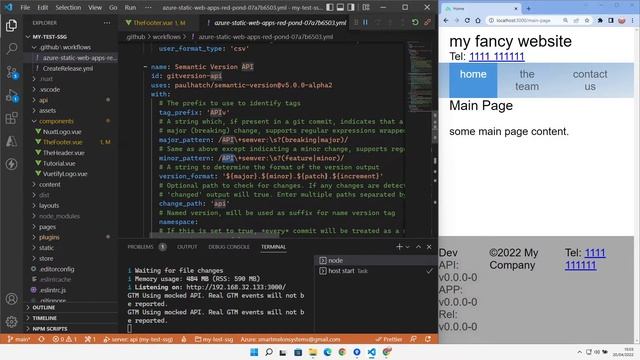640x360 pixels.
Task: Open the Chrome three-dot menu
Action: [x=633, y=20]
